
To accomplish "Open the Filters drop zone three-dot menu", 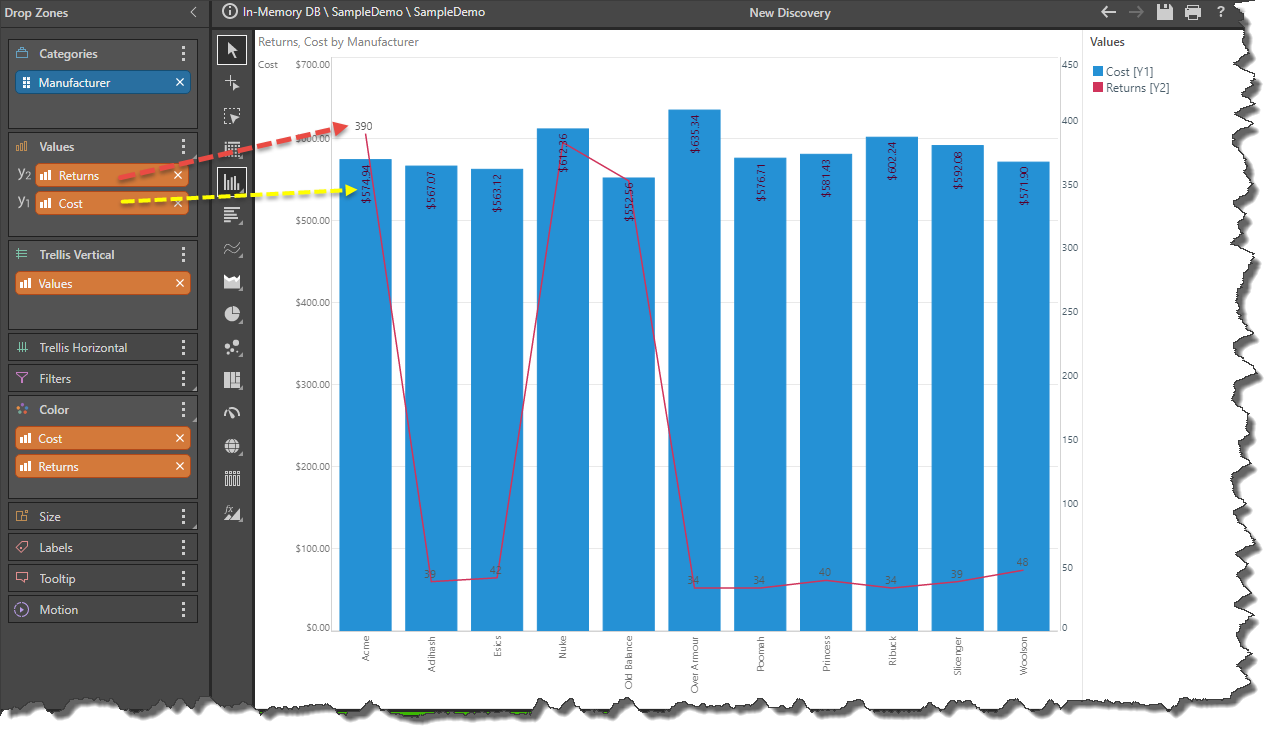I will 183,378.
